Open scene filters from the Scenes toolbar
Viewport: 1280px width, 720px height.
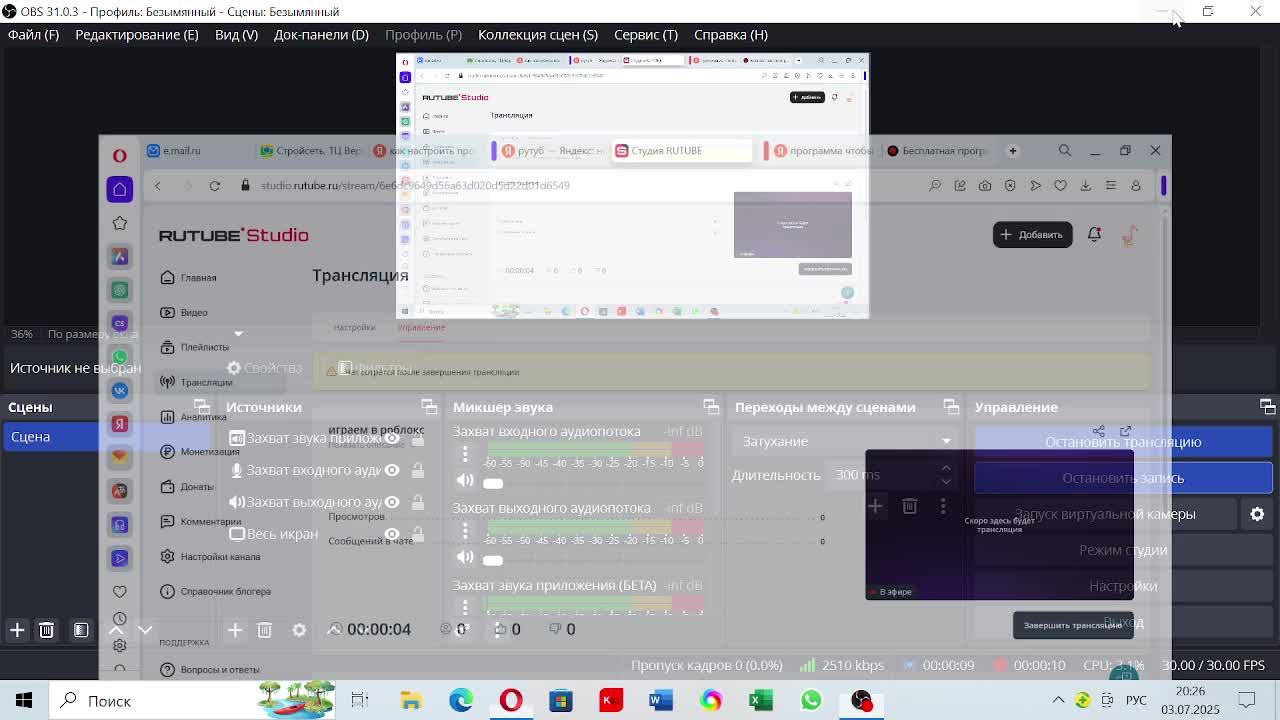click(x=81, y=630)
